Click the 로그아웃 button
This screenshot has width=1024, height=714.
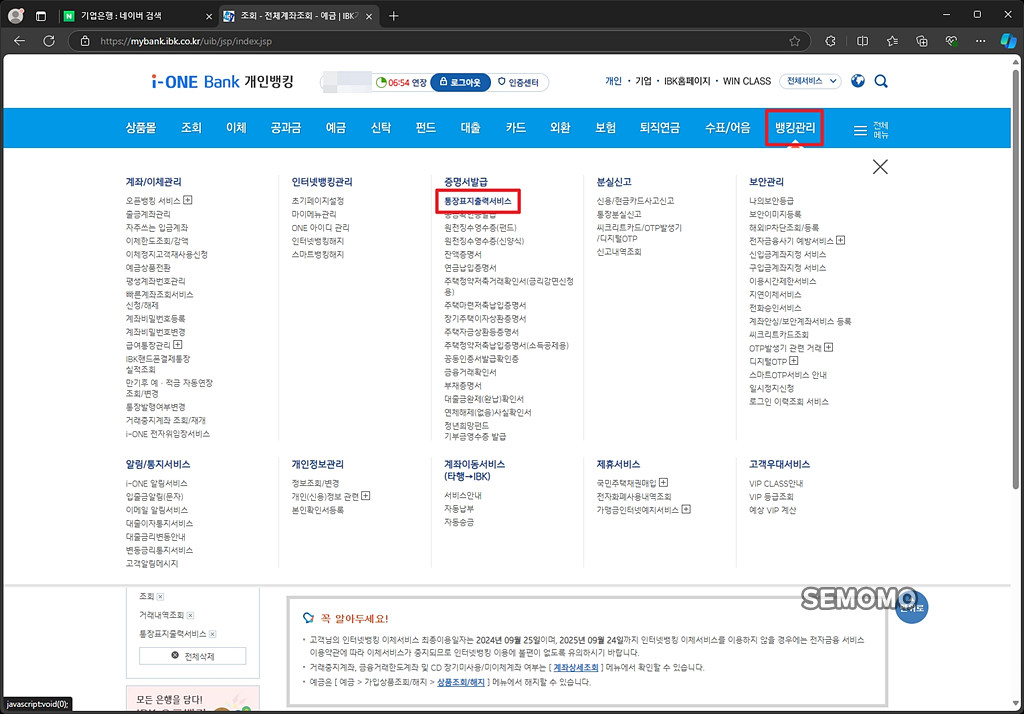(460, 82)
